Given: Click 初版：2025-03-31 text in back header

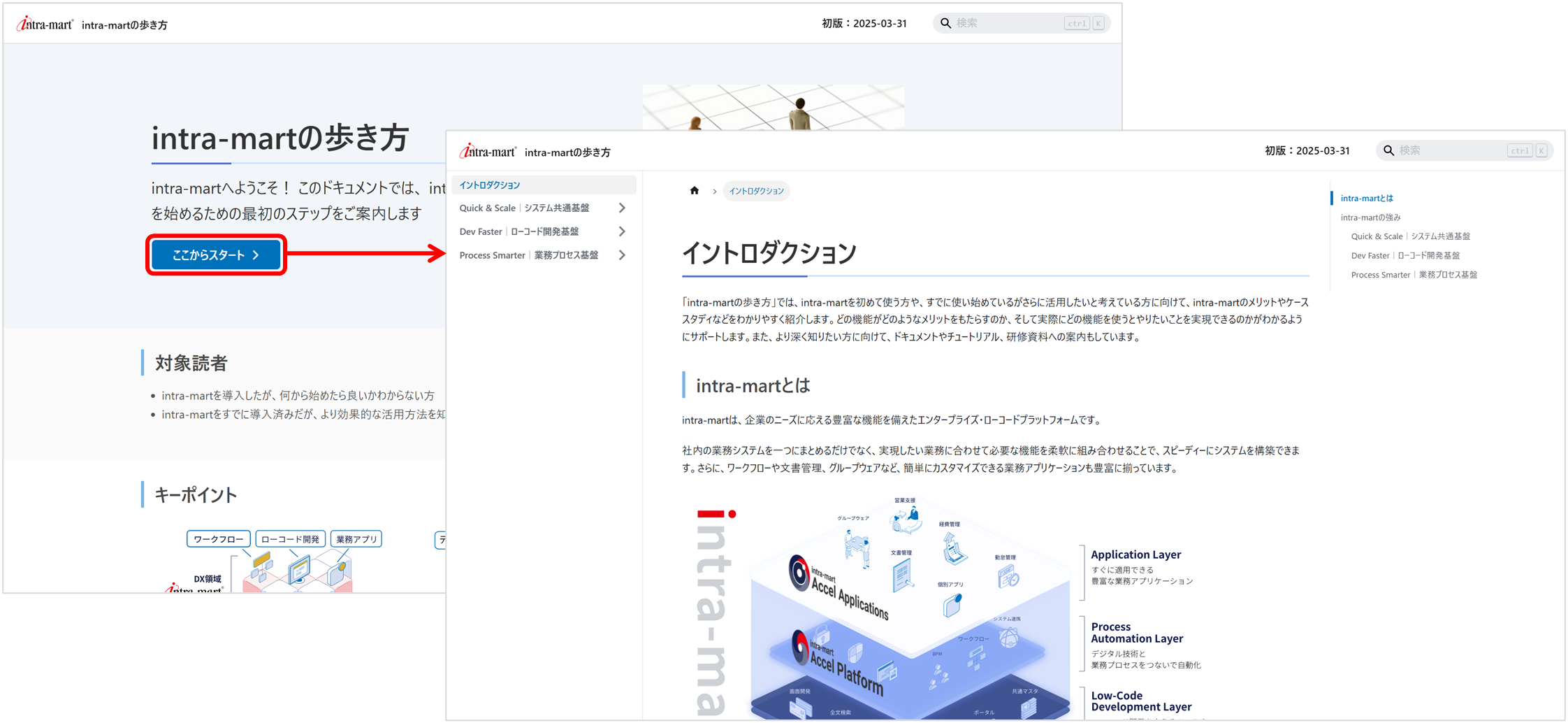Looking at the screenshot, I should [x=864, y=23].
